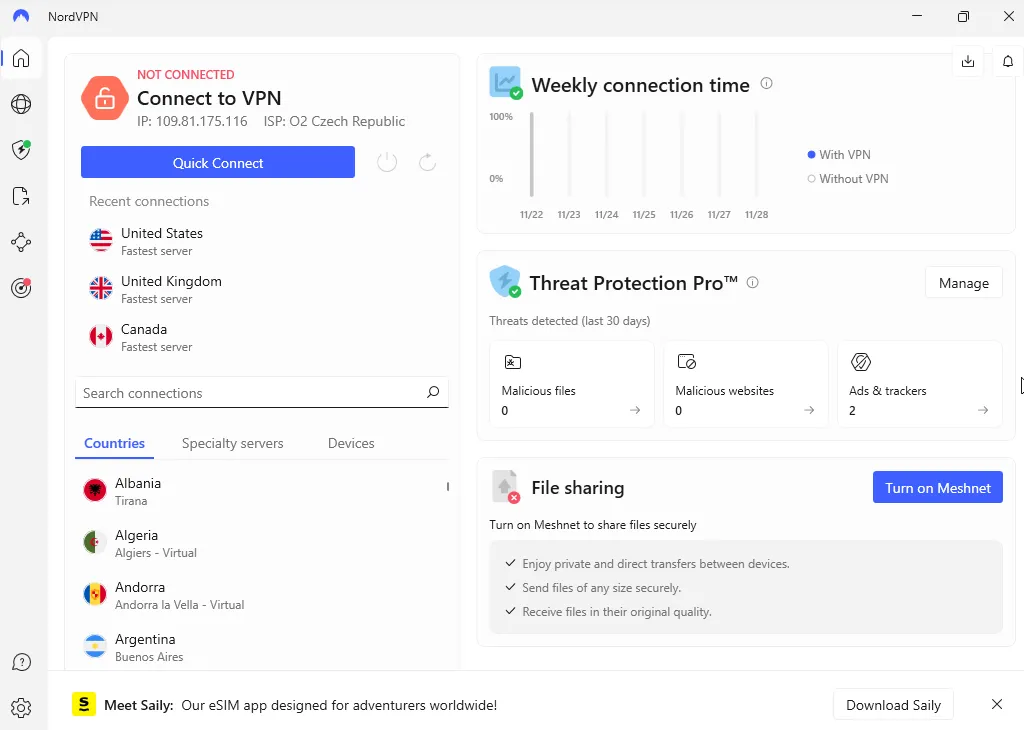1024x730 pixels.
Task: Open the globe VPN servers sidebar icon
Action: [21, 104]
